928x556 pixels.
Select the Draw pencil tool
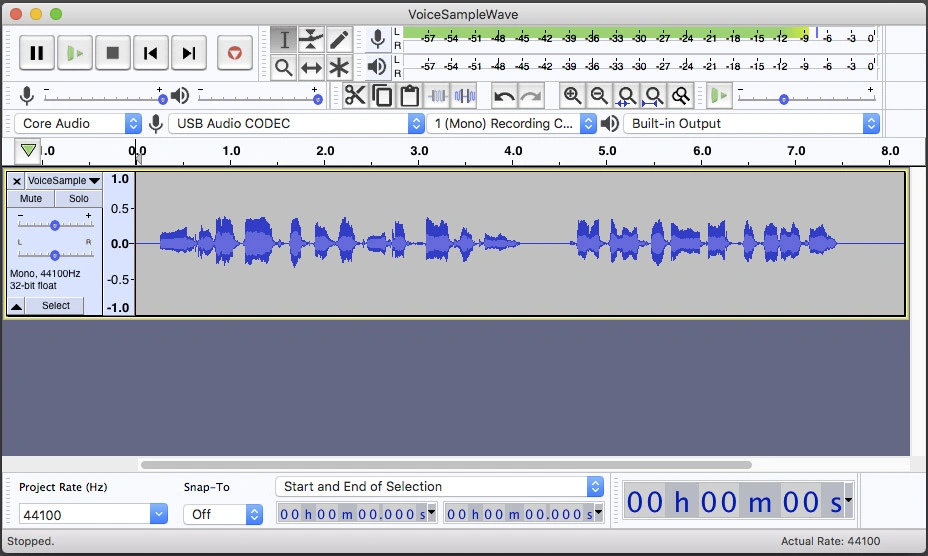tap(340, 39)
